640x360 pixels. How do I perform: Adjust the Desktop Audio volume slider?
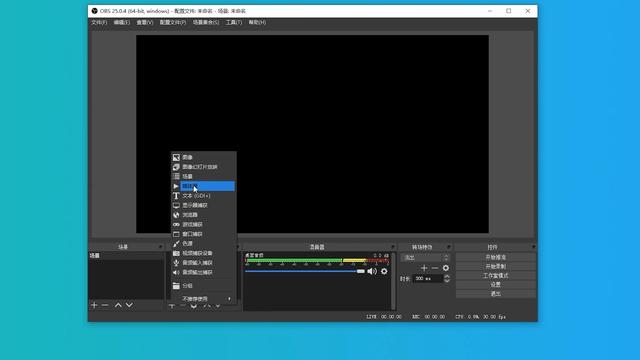tap(304, 271)
